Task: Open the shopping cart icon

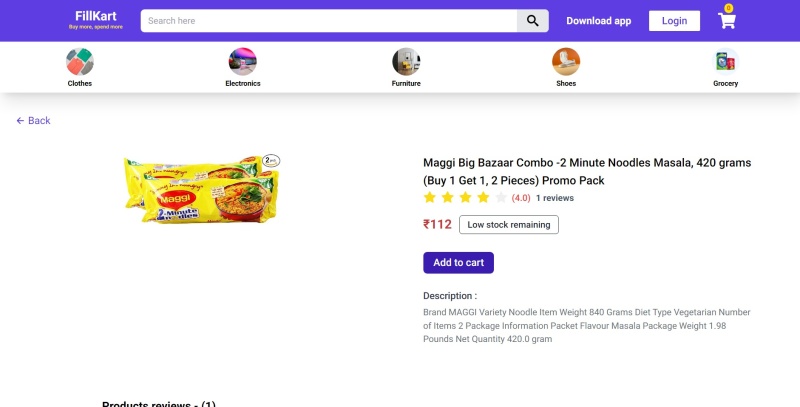Action: tap(727, 20)
